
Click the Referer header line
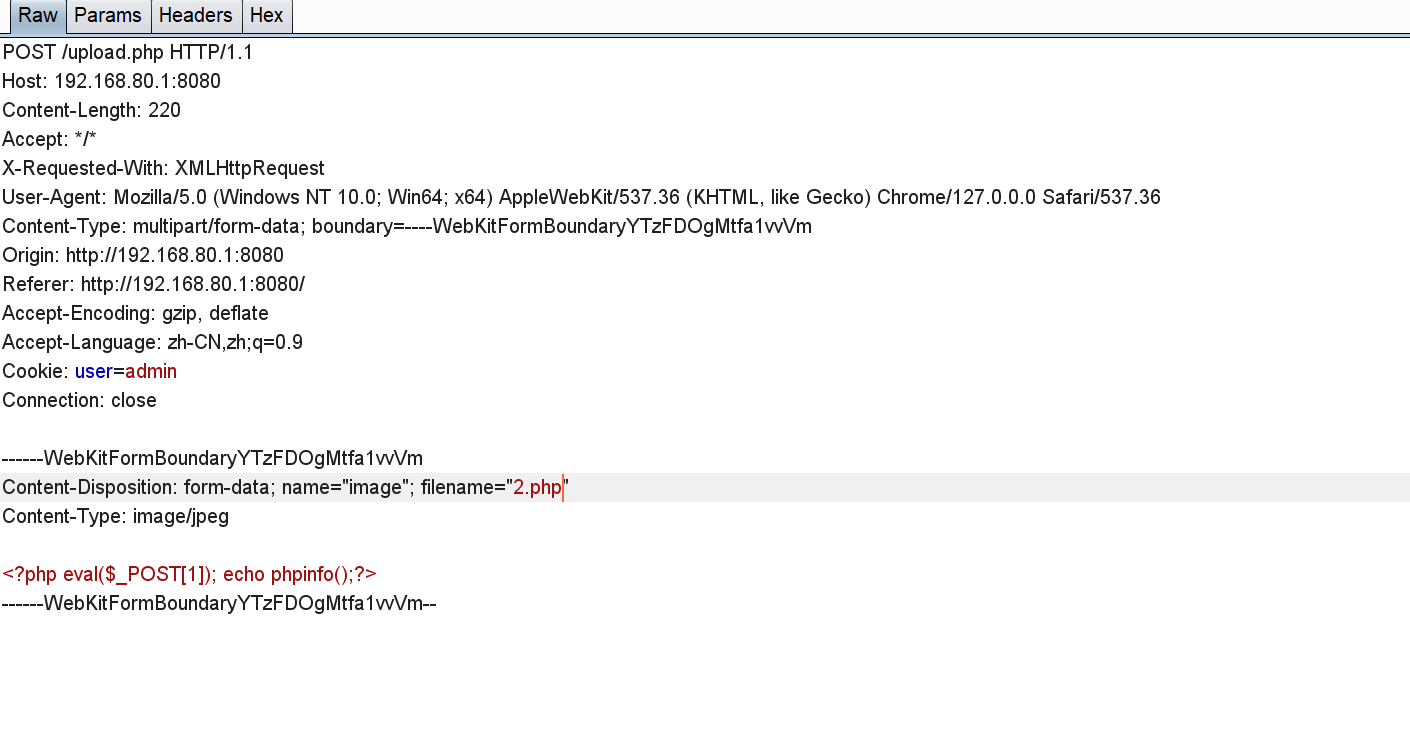pyautogui.click(x=153, y=284)
